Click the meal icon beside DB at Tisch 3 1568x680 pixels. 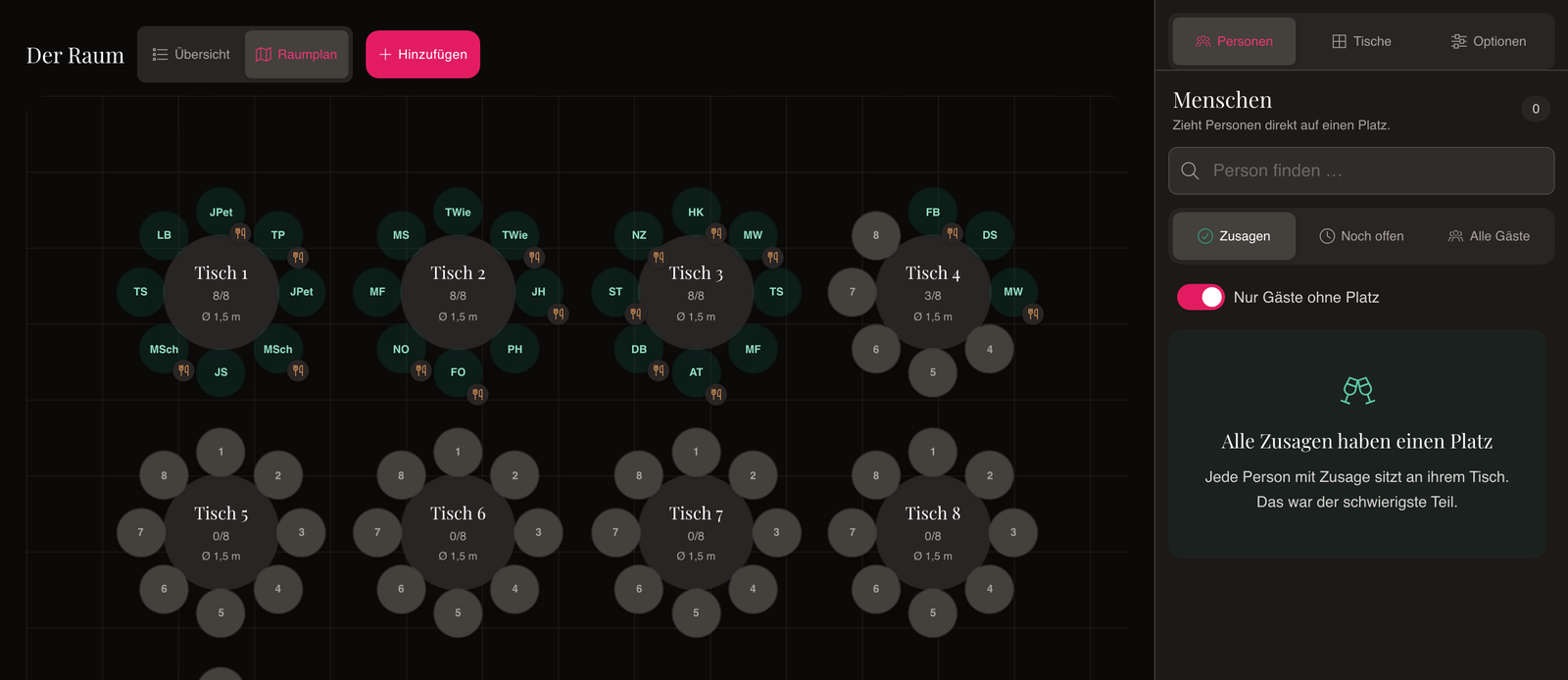[x=659, y=370]
